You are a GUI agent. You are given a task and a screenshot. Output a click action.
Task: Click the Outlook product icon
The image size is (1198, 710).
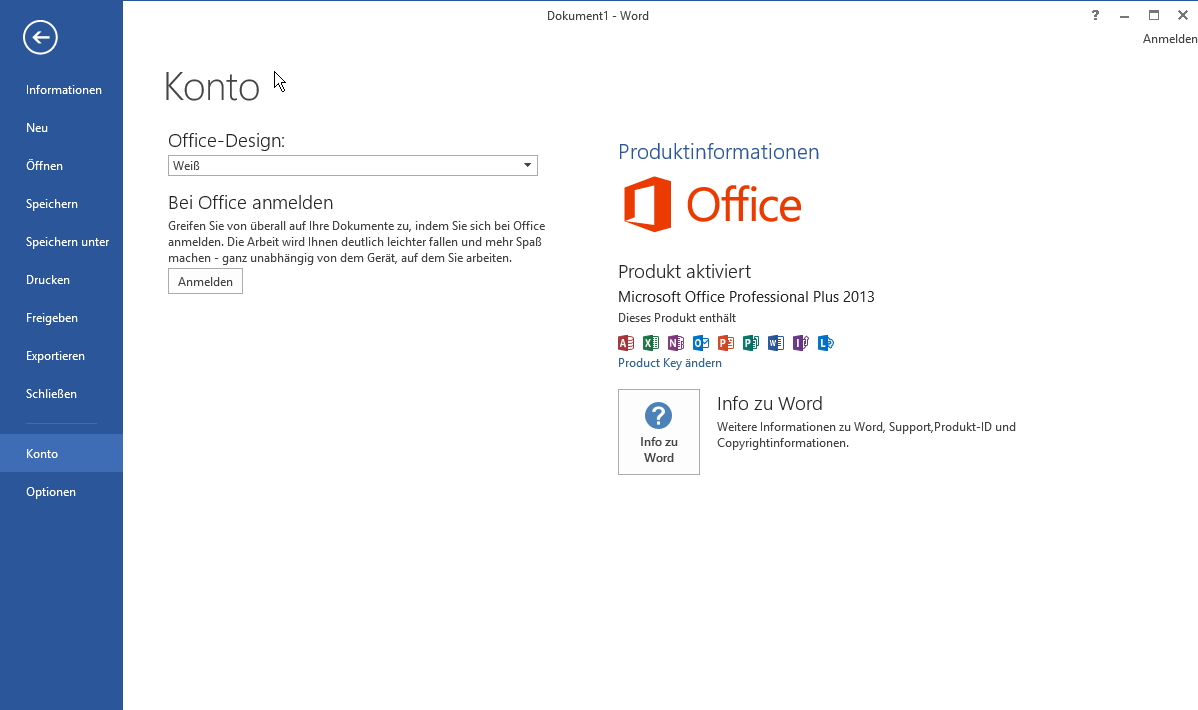[701, 343]
